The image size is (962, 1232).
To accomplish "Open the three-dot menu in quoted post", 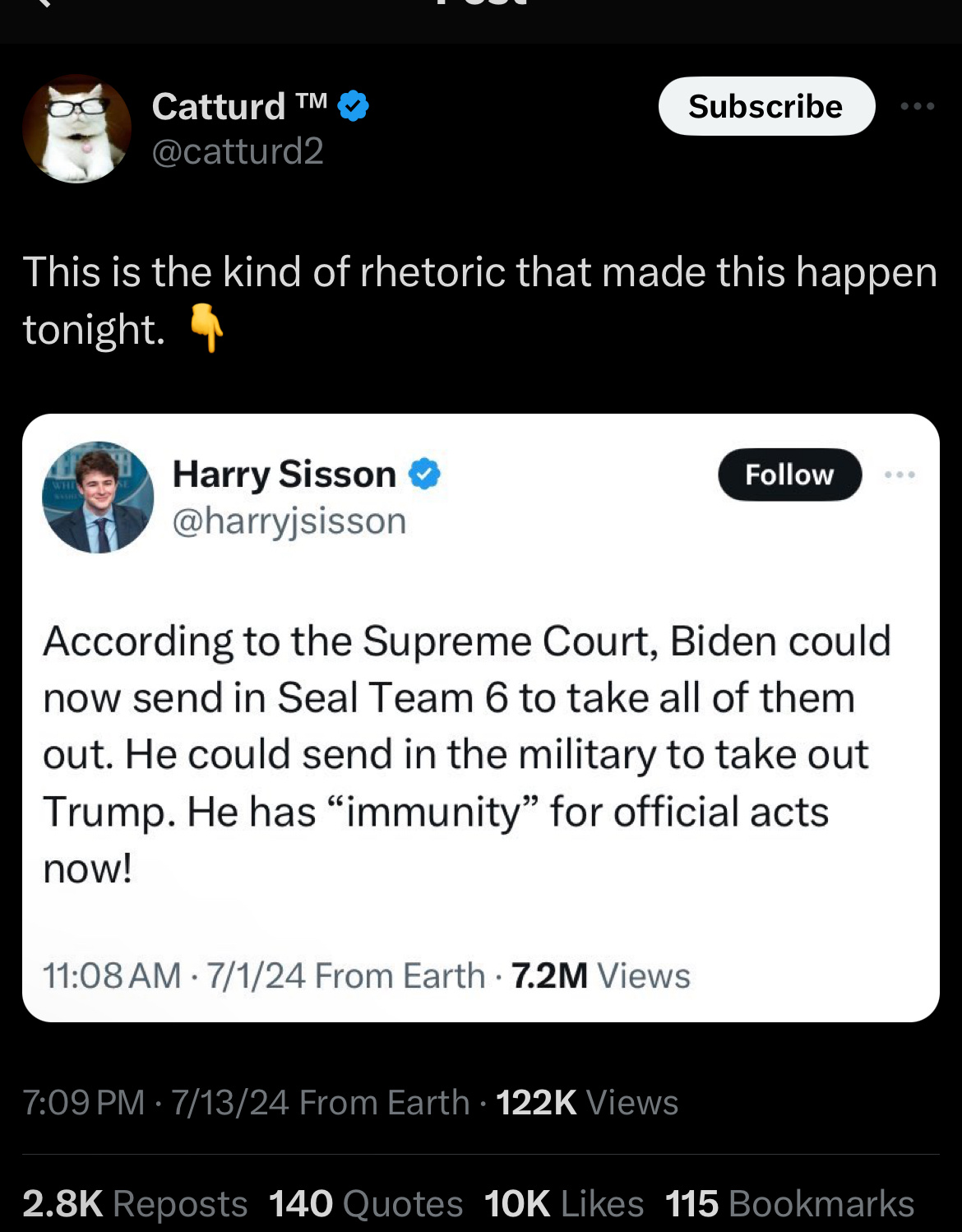I will click(900, 475).
